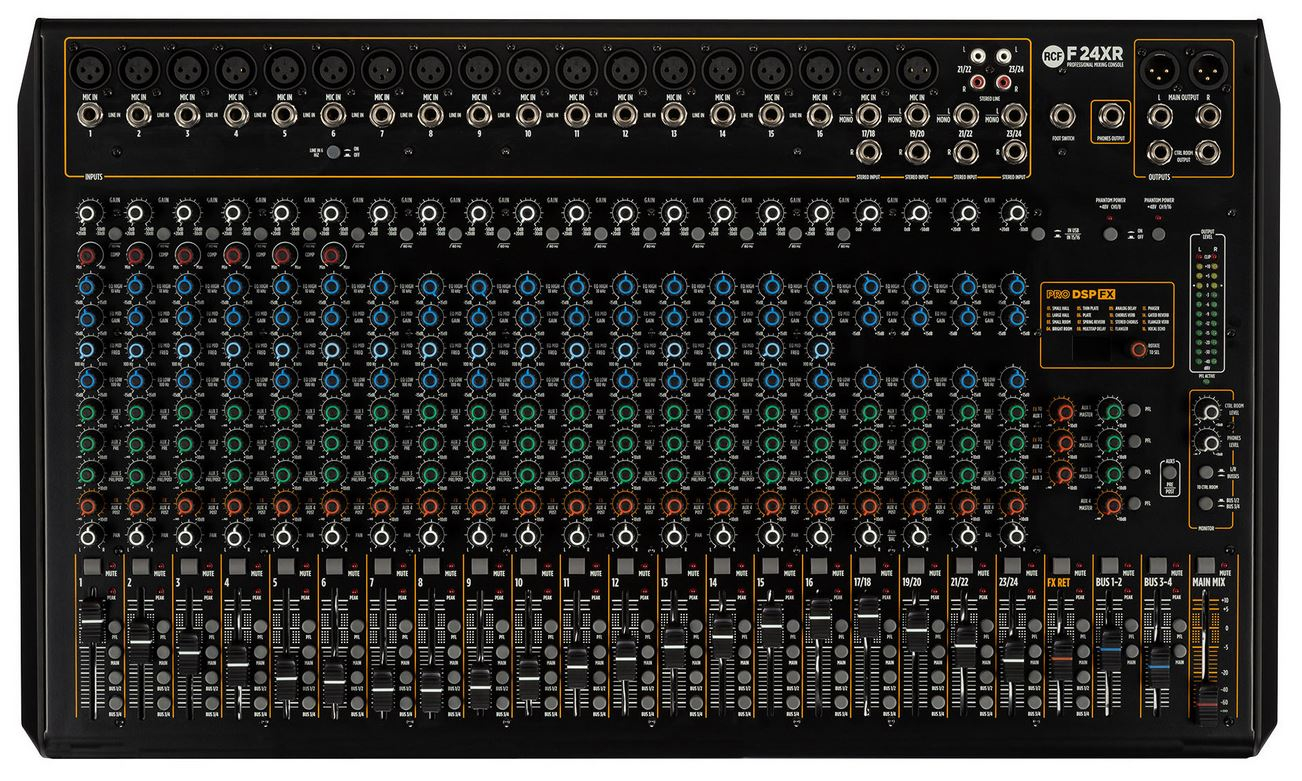
Task: Adjust the channel 5 GAIN knob
Action: point(283,214)
